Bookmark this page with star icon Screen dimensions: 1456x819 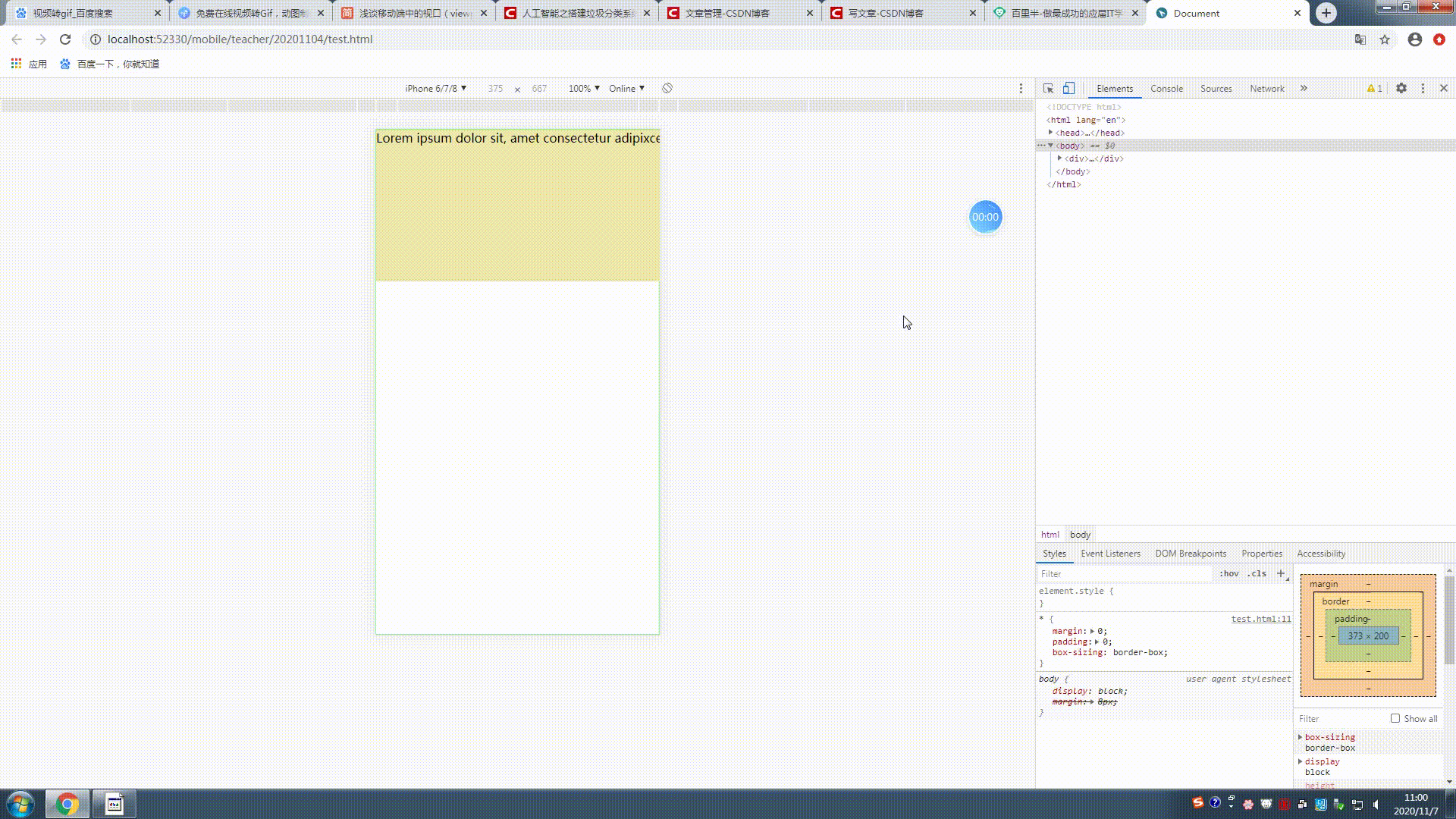1385,39
